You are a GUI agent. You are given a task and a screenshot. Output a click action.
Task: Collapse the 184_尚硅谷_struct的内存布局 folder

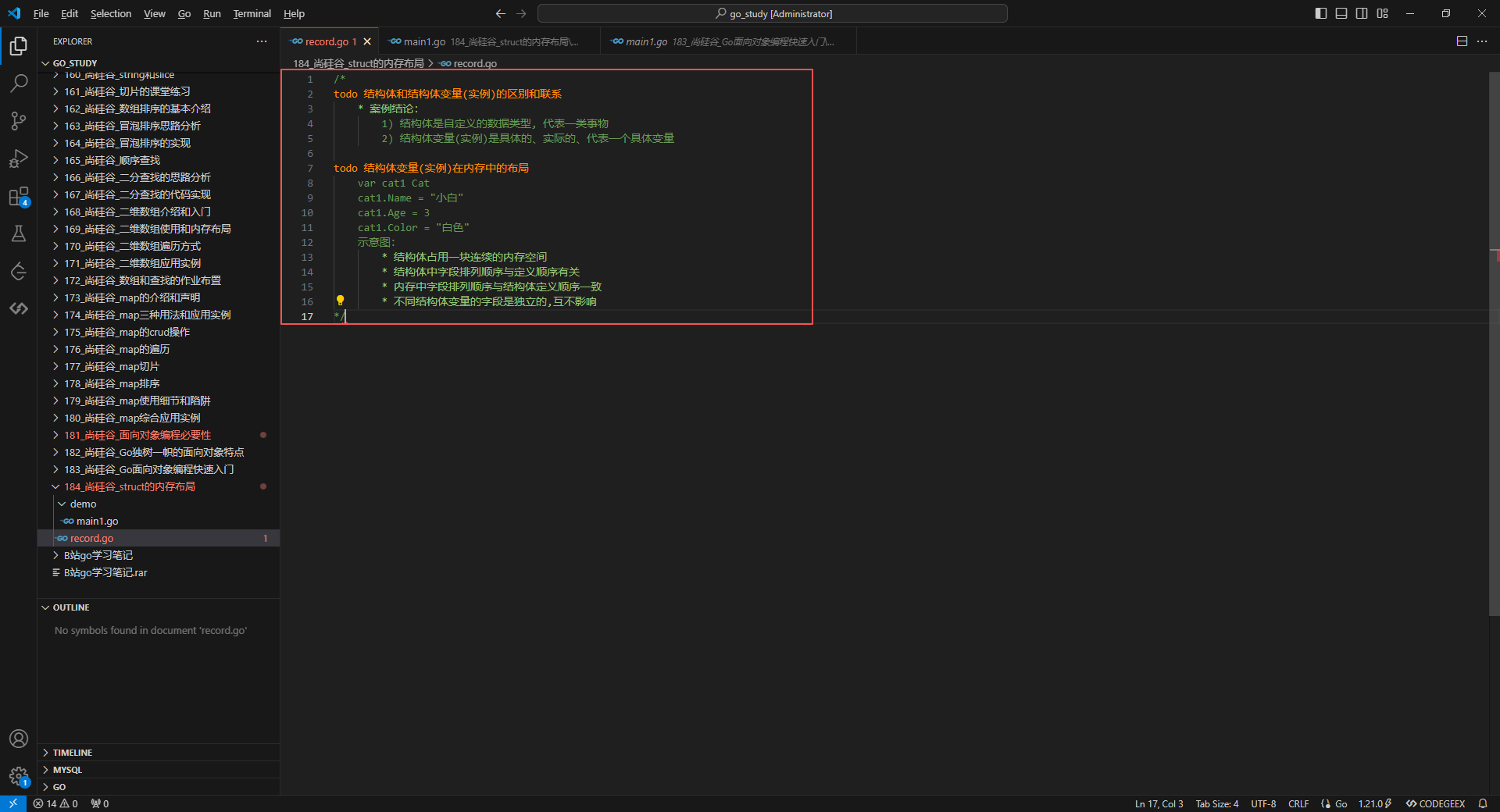pos(159,486)
